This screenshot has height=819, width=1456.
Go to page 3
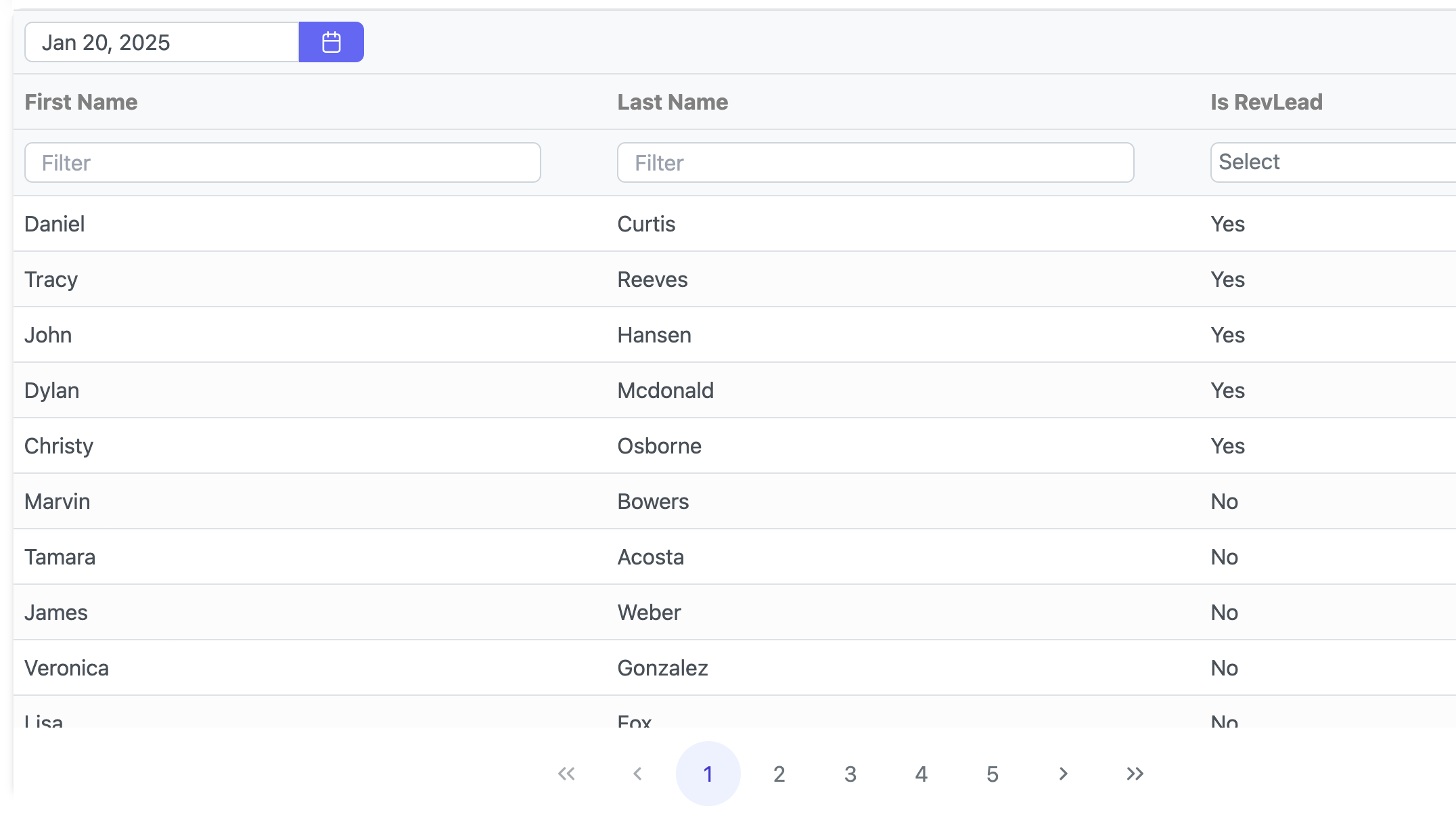tap(850, 774)
